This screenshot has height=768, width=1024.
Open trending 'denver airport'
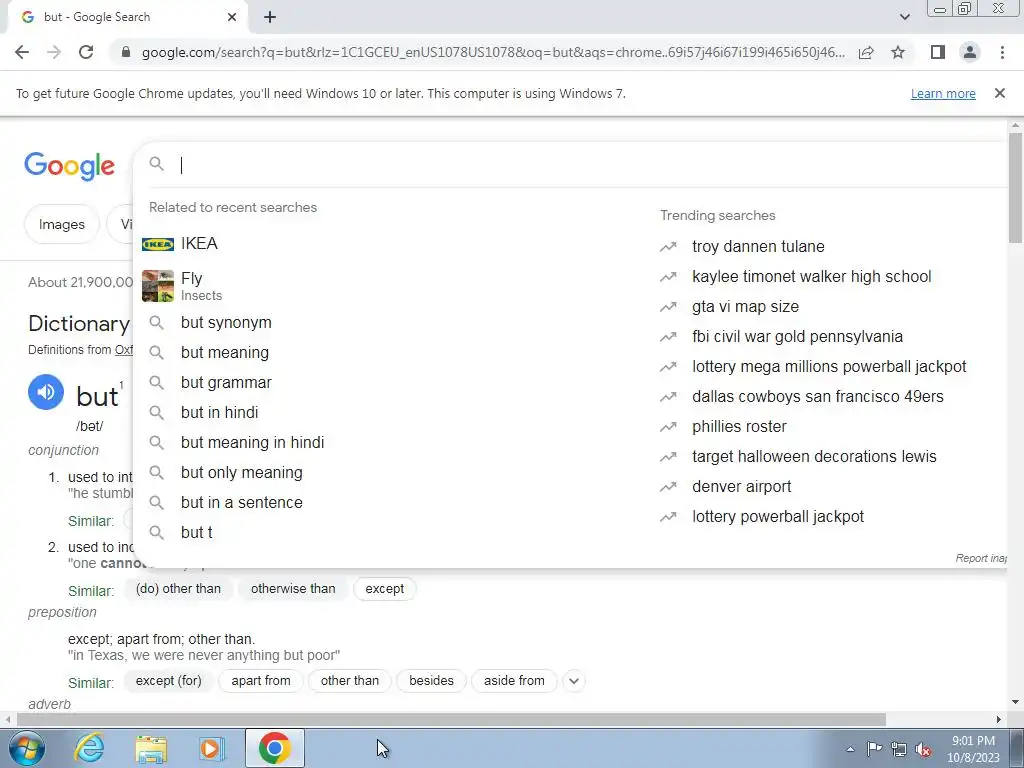click(x=741, y=487)
